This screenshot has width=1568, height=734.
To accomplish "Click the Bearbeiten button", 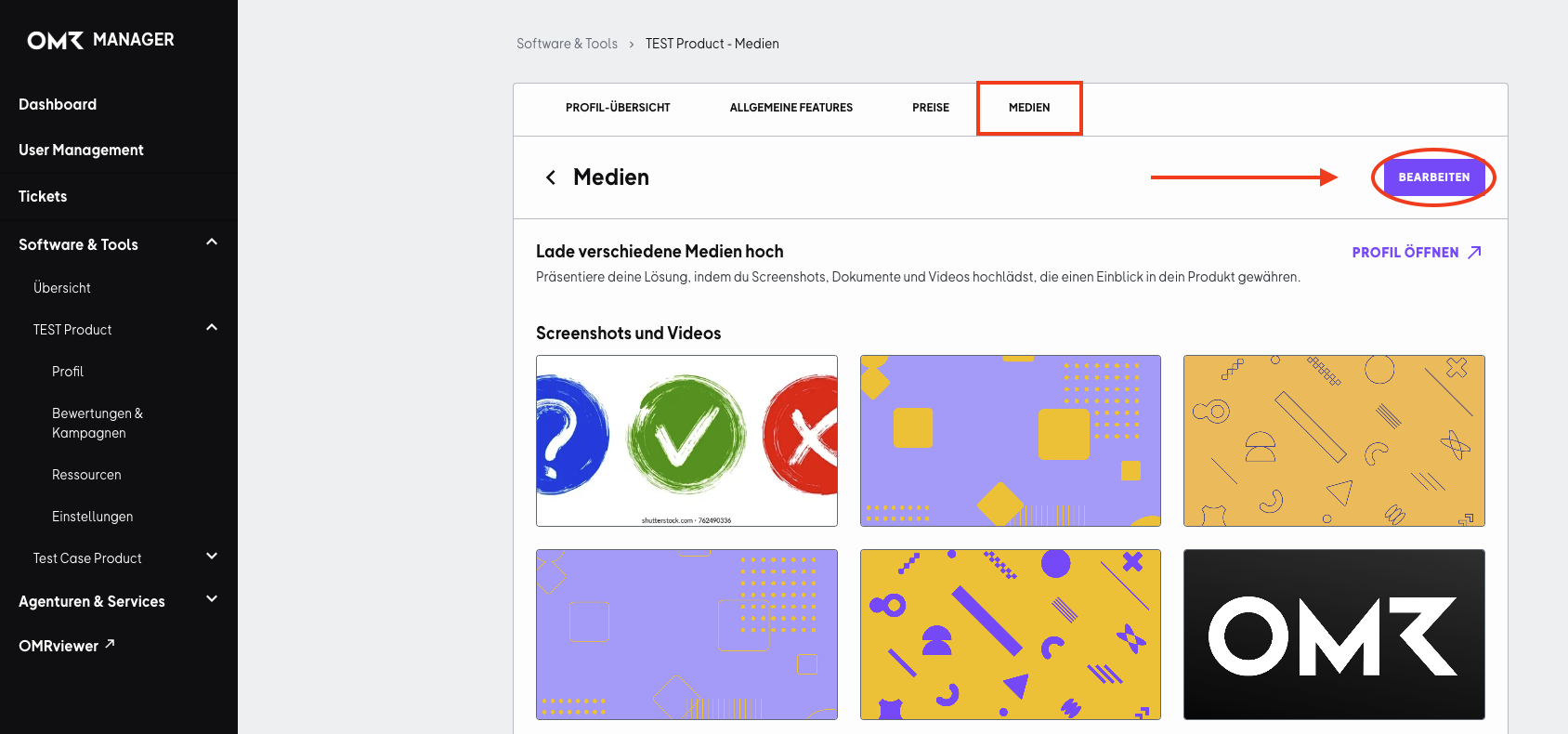I will coord(1434,177).
